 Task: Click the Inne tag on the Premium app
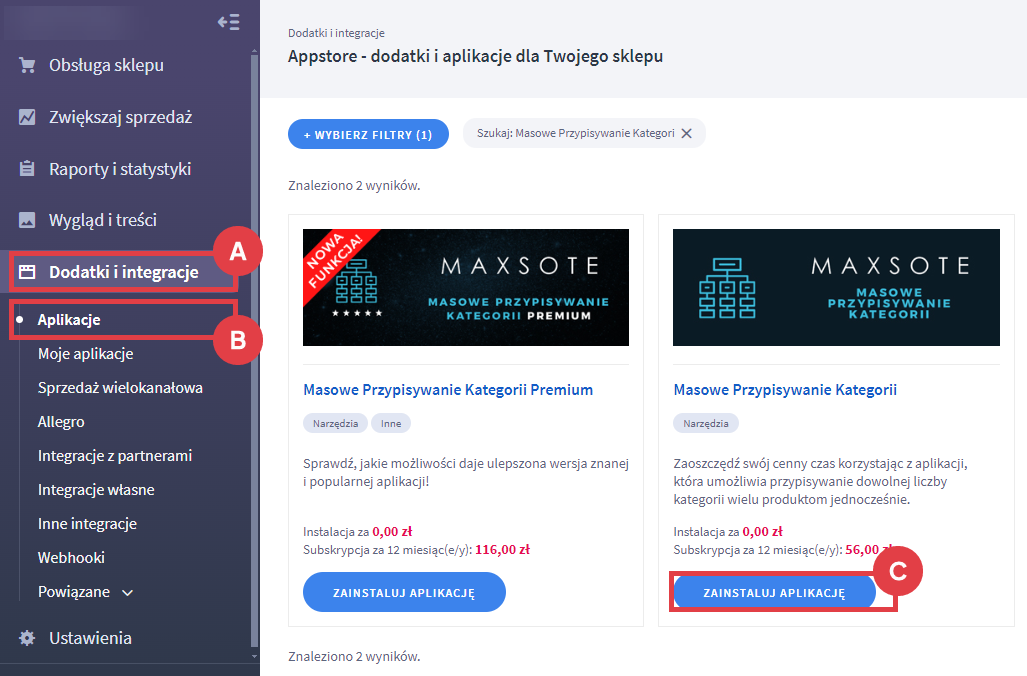pos(390,423)
